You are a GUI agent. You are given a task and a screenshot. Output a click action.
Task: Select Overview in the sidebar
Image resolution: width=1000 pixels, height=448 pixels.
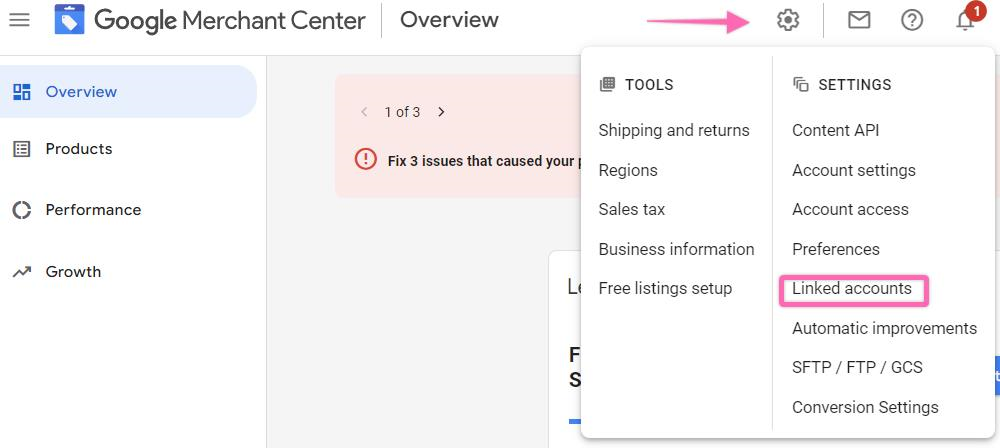pyautogui.click(x=81, y=92)
